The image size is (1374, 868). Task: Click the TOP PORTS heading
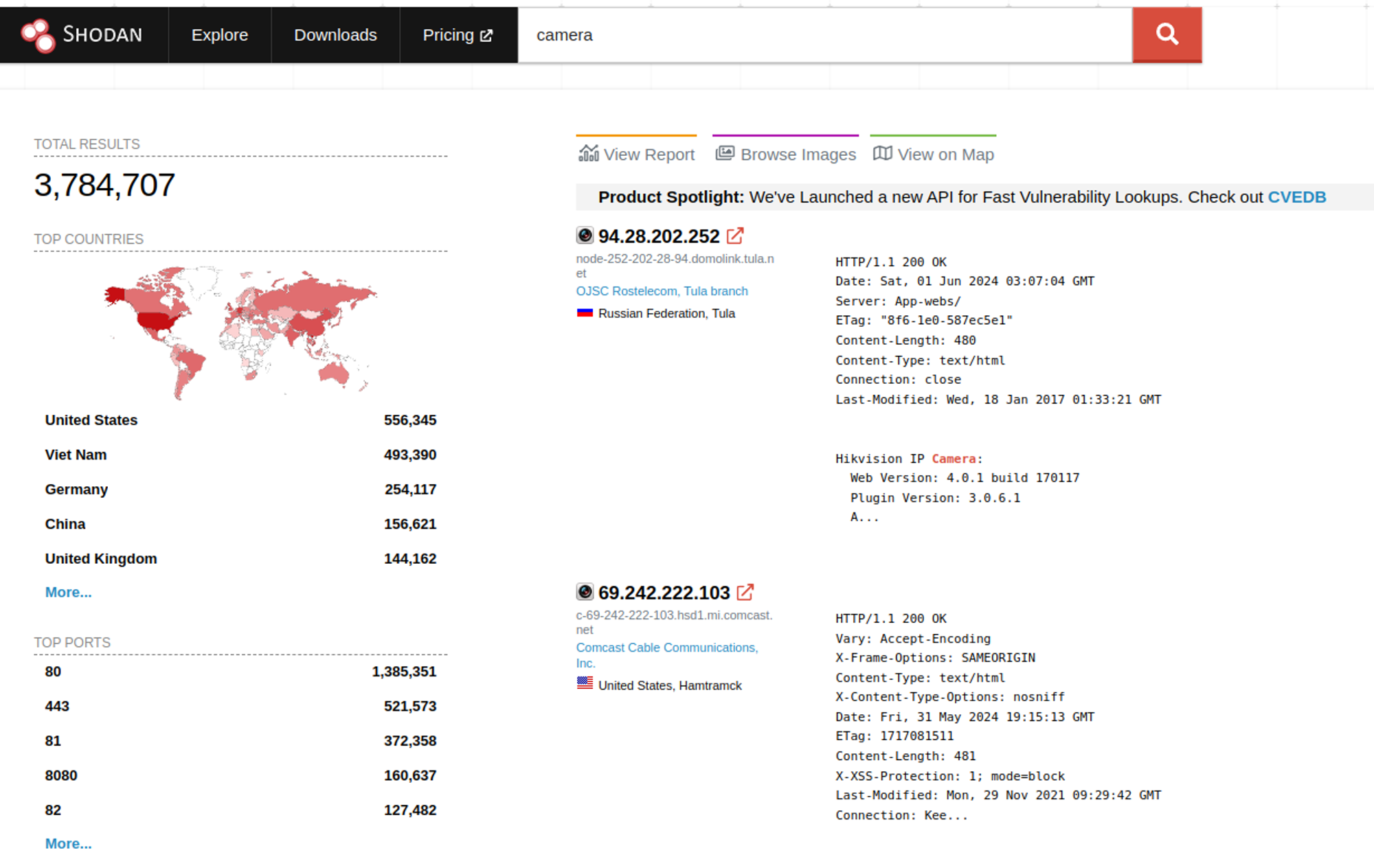(72, 643)
